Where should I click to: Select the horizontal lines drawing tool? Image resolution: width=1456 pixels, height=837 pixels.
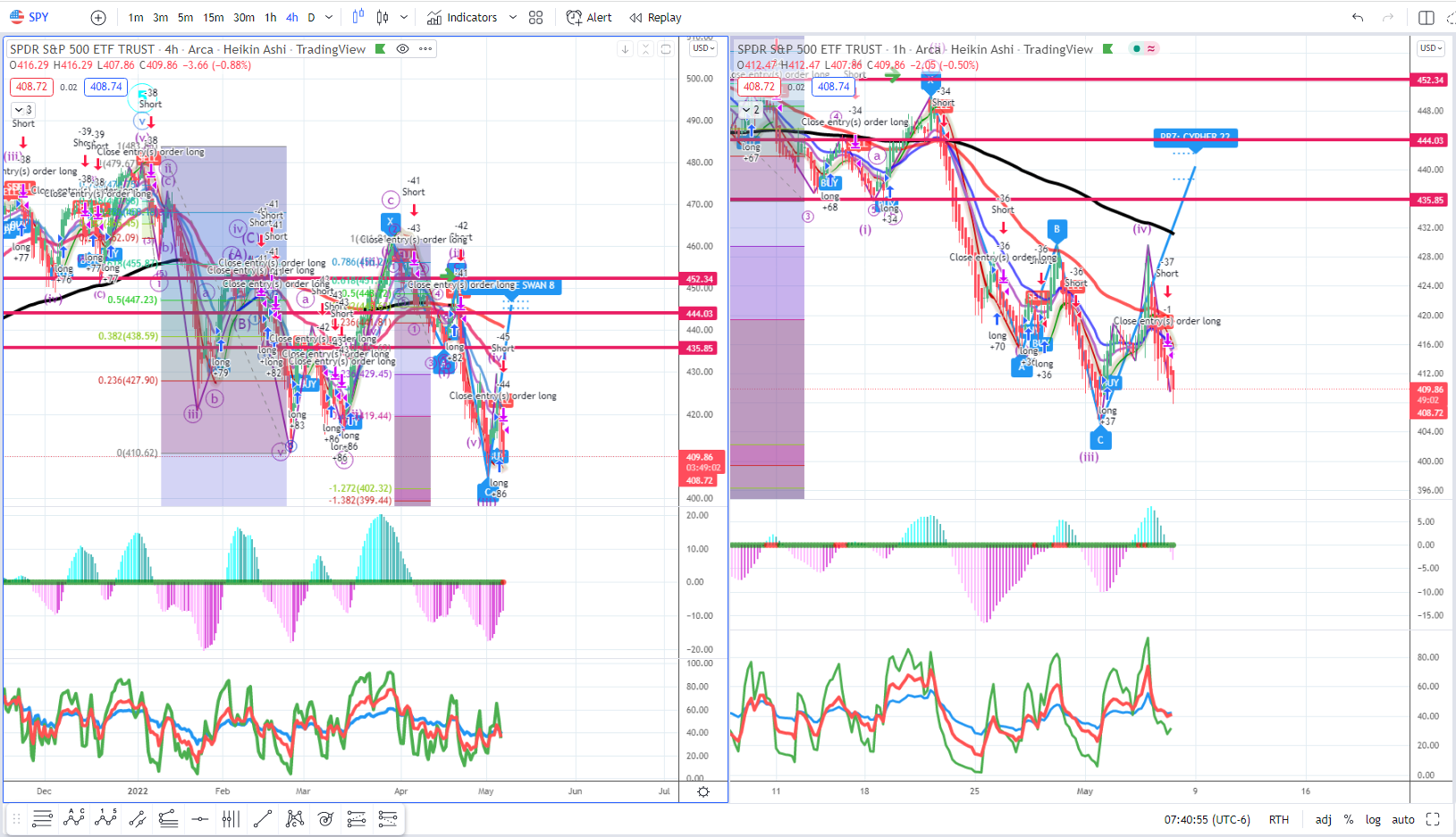(42, 818)
